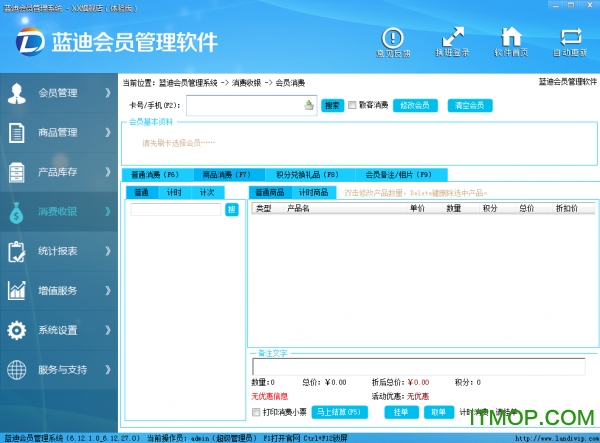Click the 取单 button
Viewport: 600px width, 443px height.
coord(439,412)
